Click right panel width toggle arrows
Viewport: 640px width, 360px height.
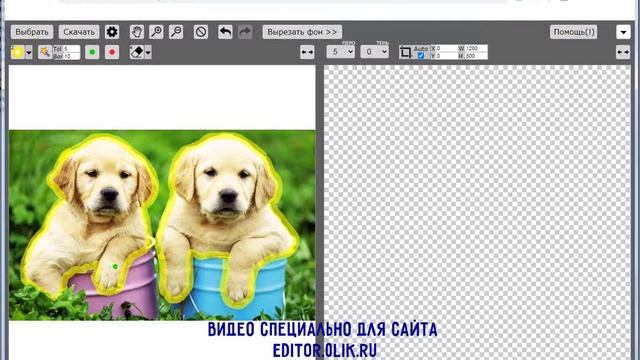click(623, 52)
